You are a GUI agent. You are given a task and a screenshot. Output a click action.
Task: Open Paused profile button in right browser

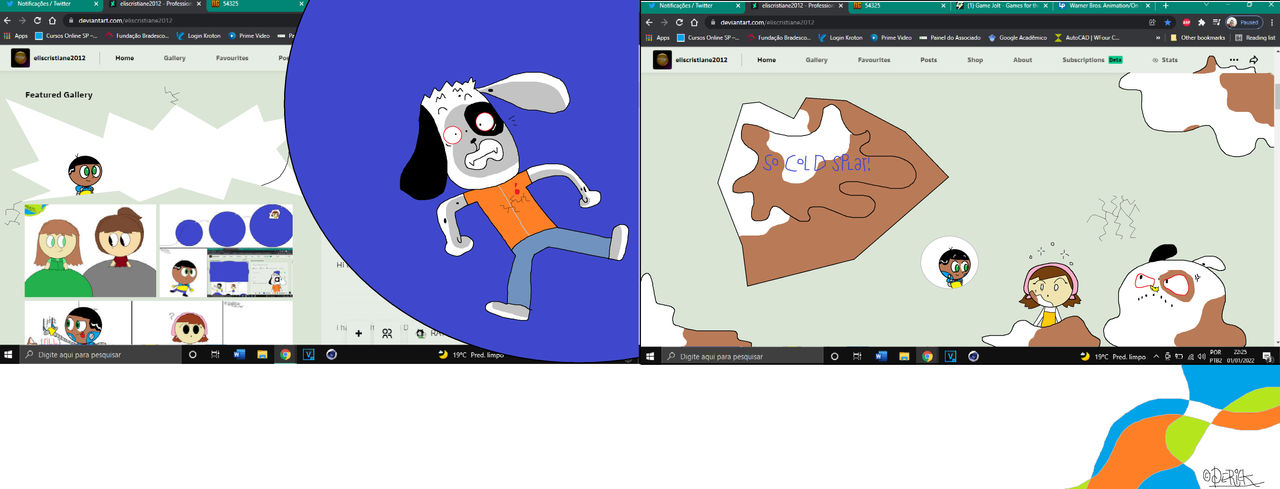click(x=1245, y=21)
